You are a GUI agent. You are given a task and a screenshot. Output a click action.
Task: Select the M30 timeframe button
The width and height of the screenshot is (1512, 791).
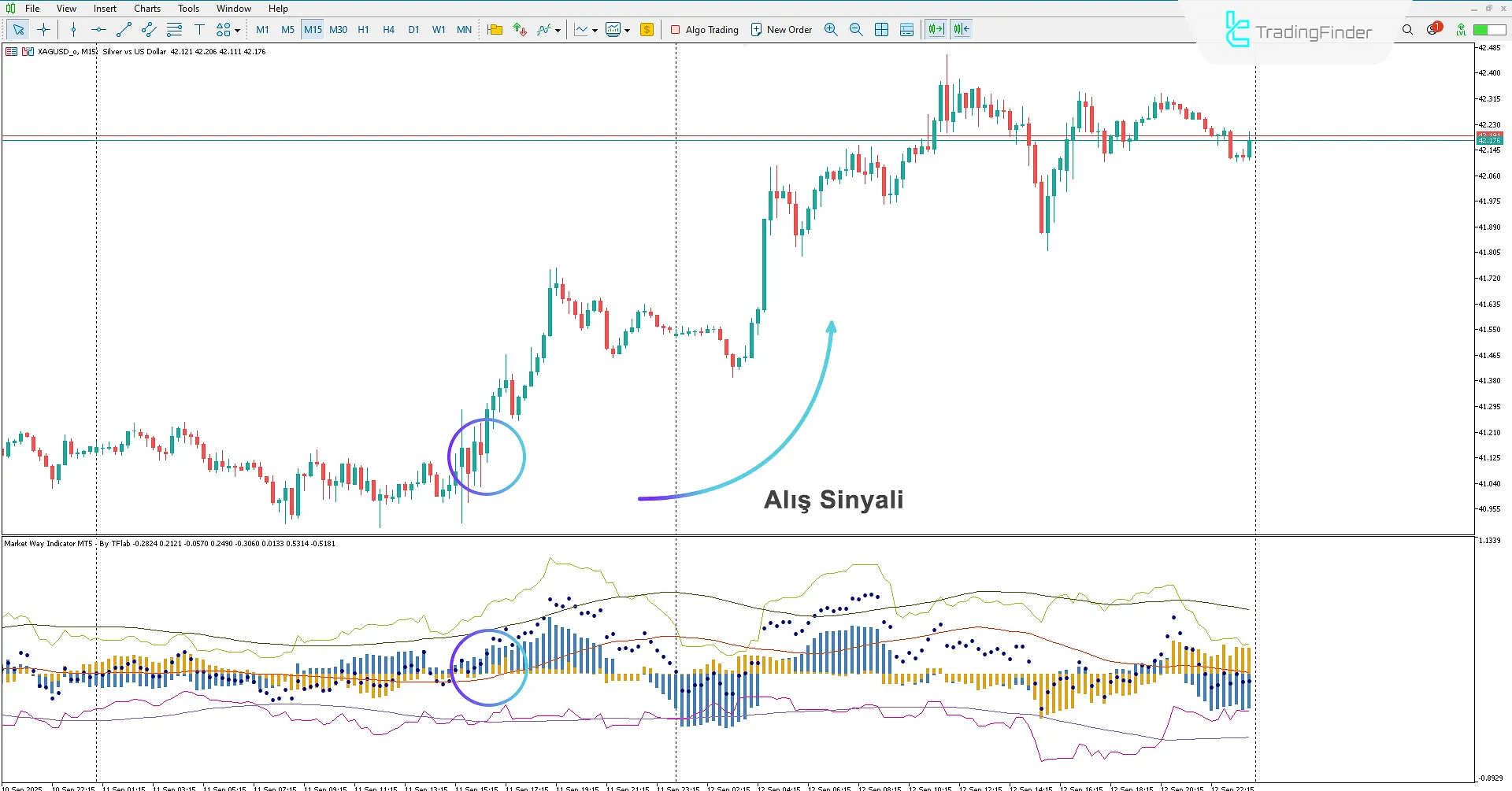339,29
